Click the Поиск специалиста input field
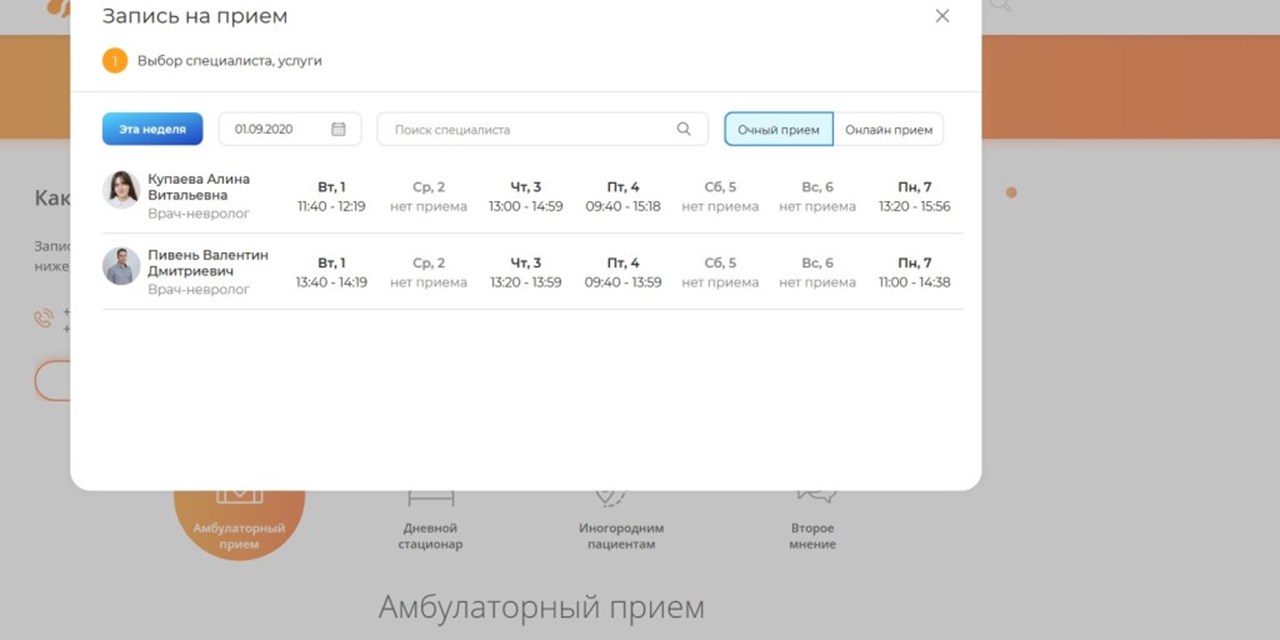The width and height of the screenshot is (1280, 640). pyautogui.click(x=510, y=128)
